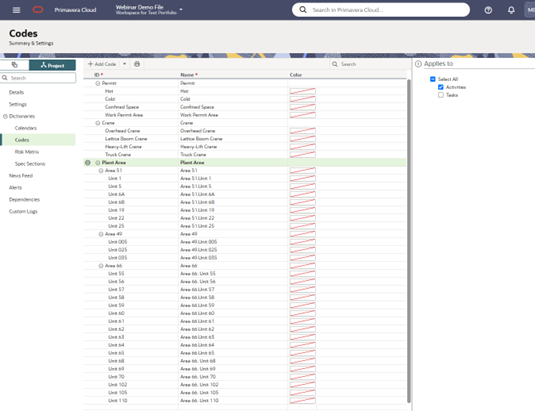Image resolution: width=535 pixels, height=411 pixels.
Task: Click the Oracle logo icon
Action: 38,10
